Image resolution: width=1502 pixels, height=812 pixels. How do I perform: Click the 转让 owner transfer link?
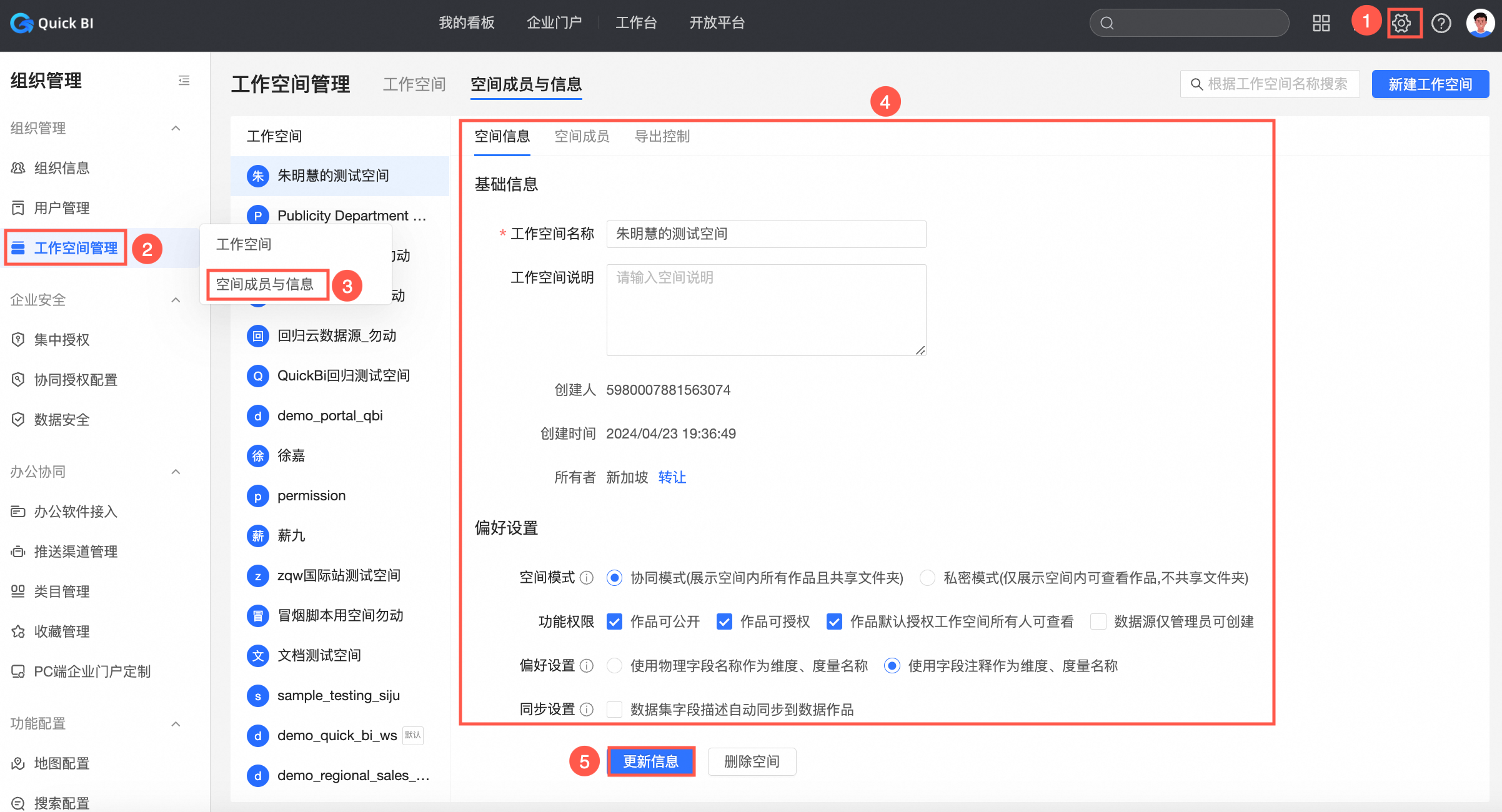pyautogui.click(x=672, y=477)
